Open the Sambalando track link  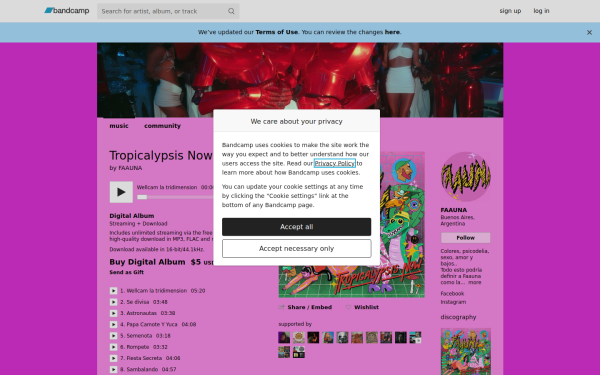(142, 369)
